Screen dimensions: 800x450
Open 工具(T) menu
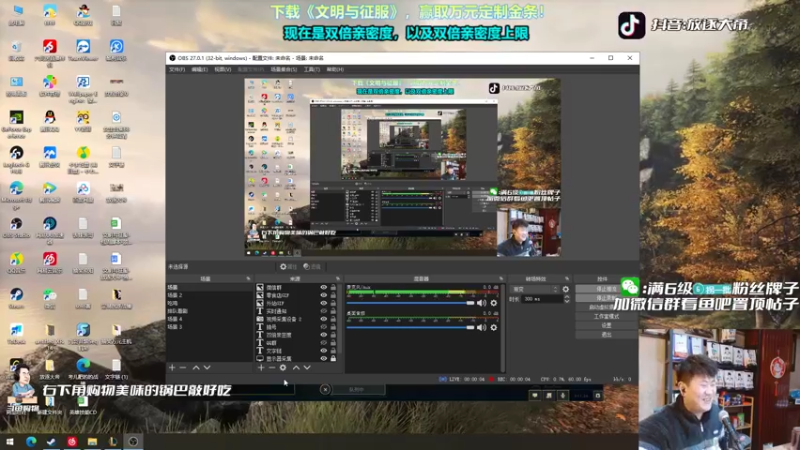click(x=312, y=69)
